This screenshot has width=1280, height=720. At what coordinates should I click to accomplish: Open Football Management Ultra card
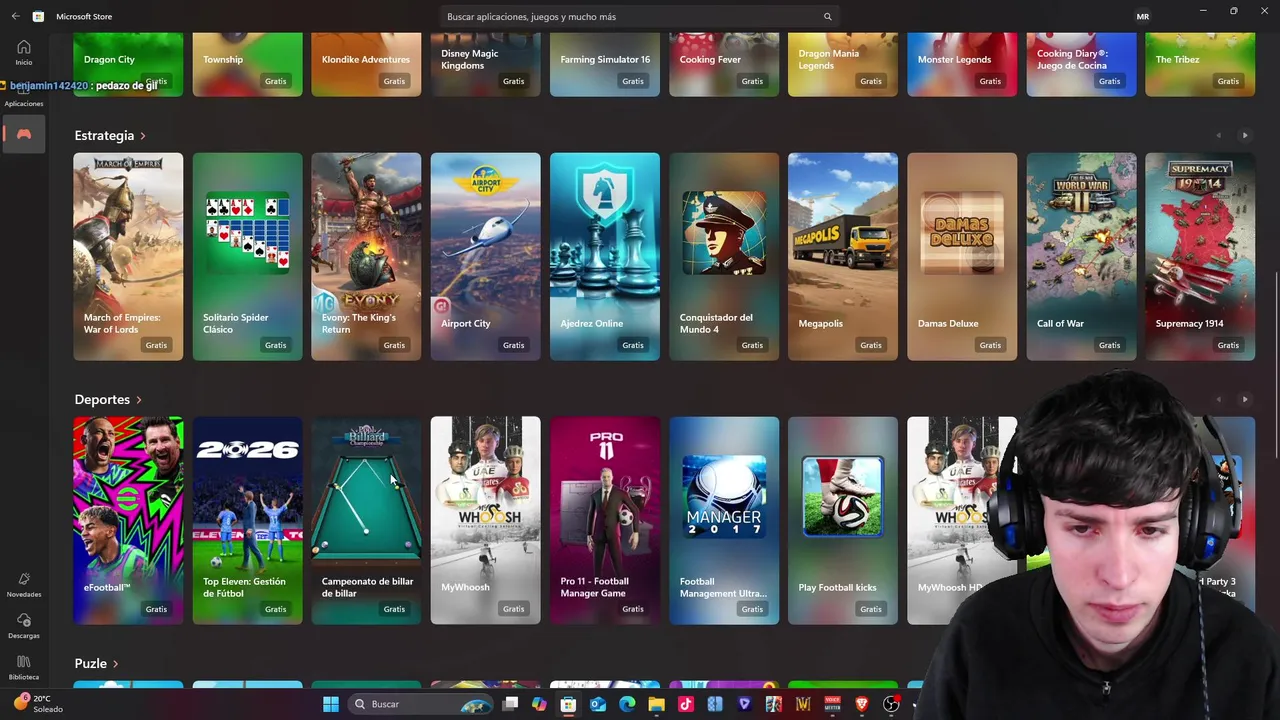[x=723, y=520]
